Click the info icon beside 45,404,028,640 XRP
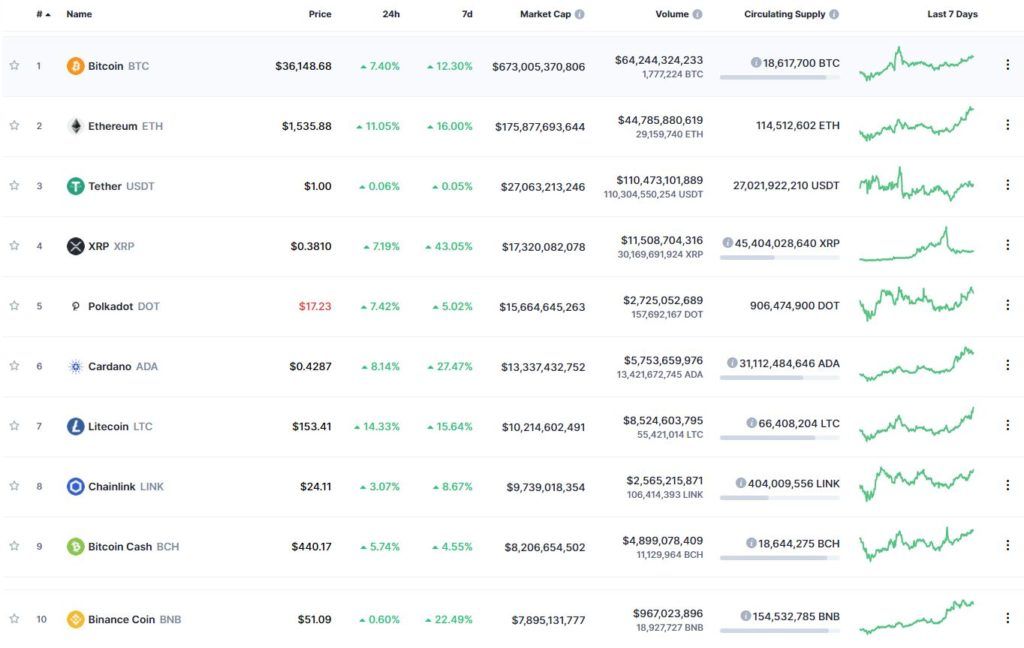 (728, 243)
